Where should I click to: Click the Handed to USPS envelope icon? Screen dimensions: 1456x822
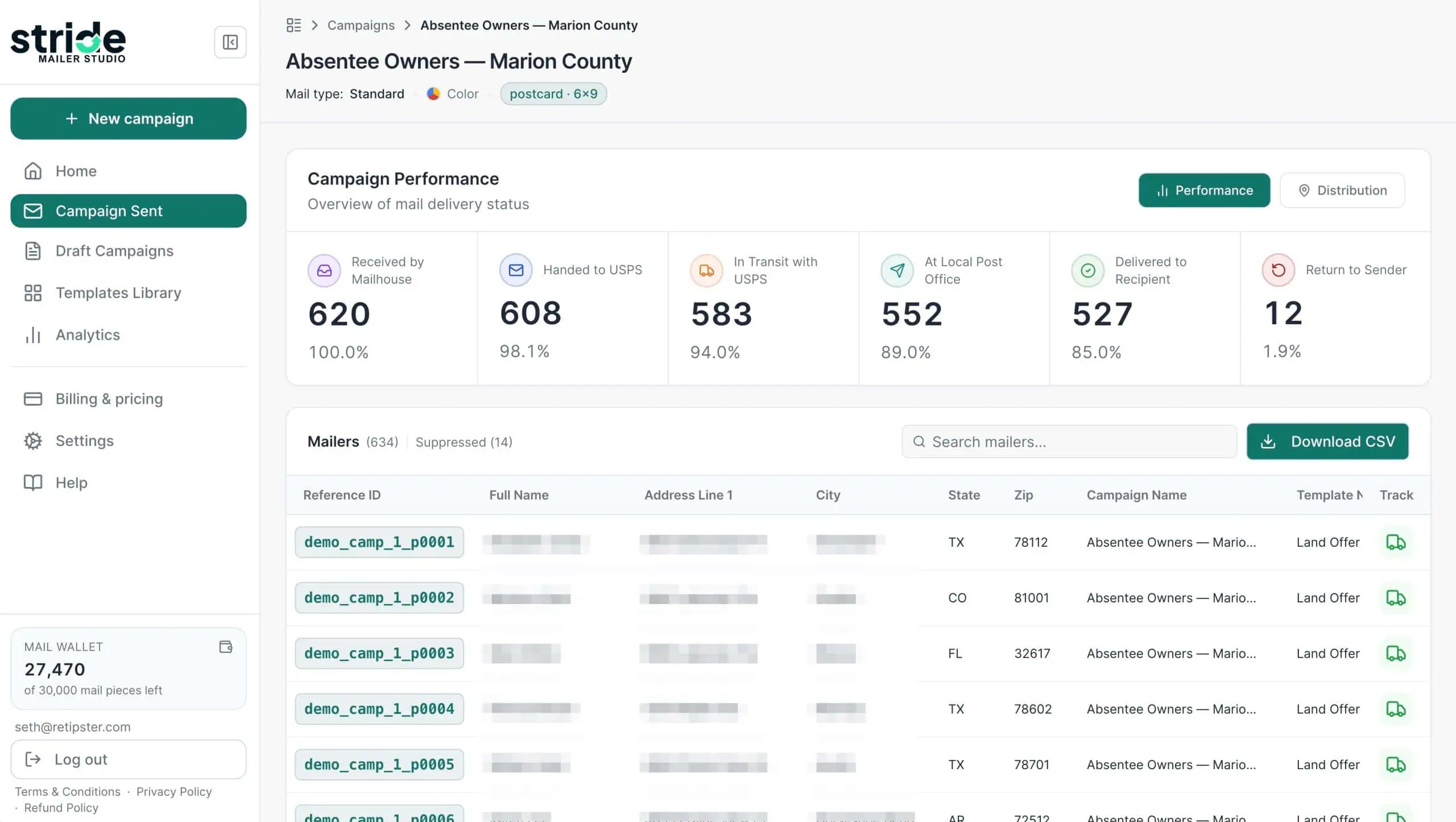(x=516, y=270)
